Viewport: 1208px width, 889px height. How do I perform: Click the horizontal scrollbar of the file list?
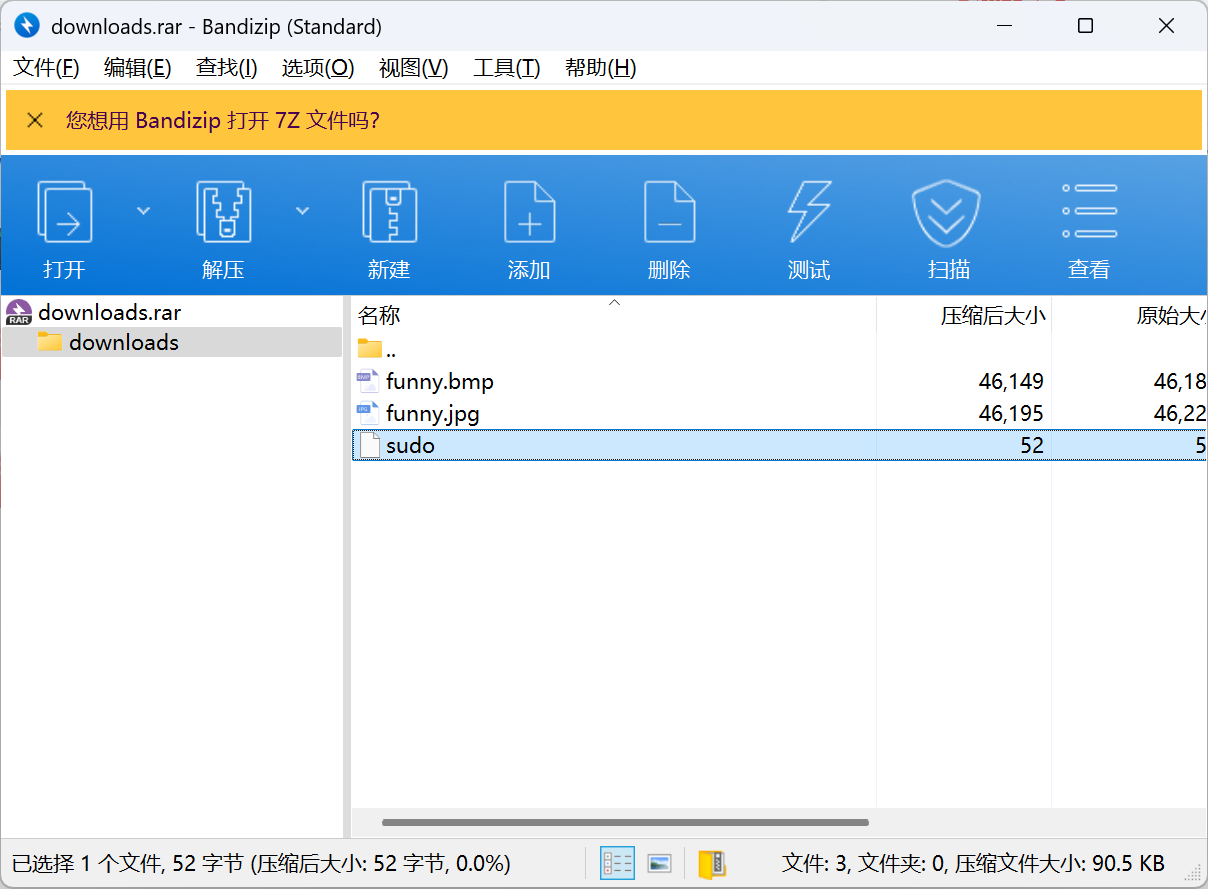625,823
